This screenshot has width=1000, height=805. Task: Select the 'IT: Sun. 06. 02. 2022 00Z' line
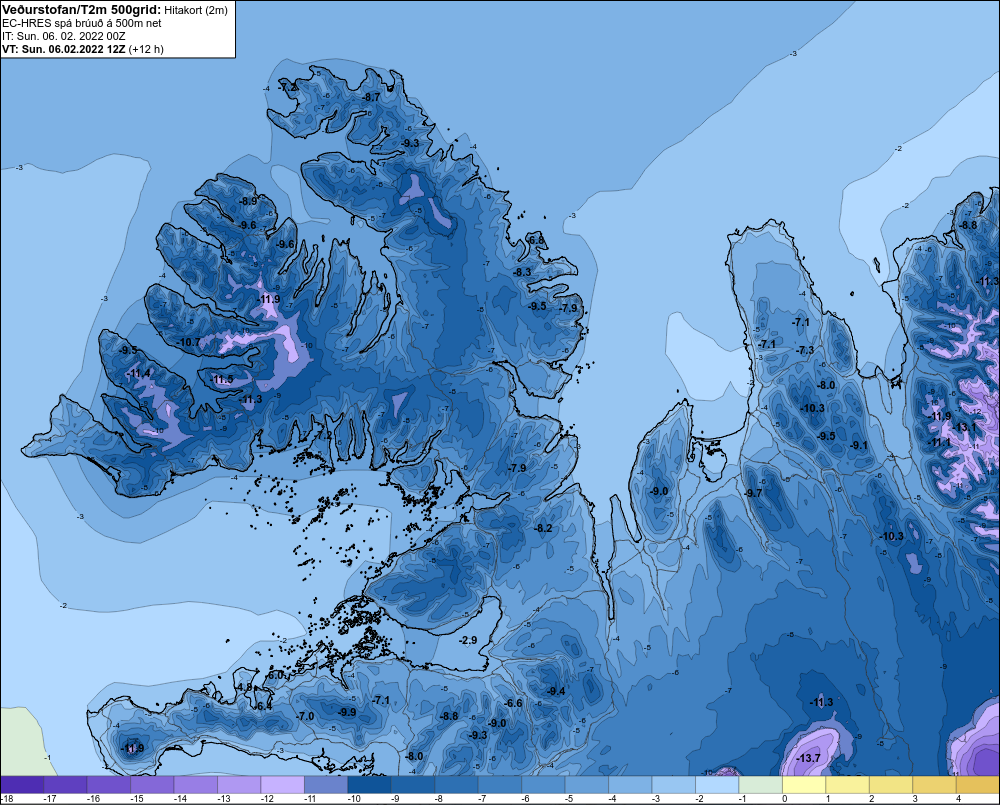[64, 36]
